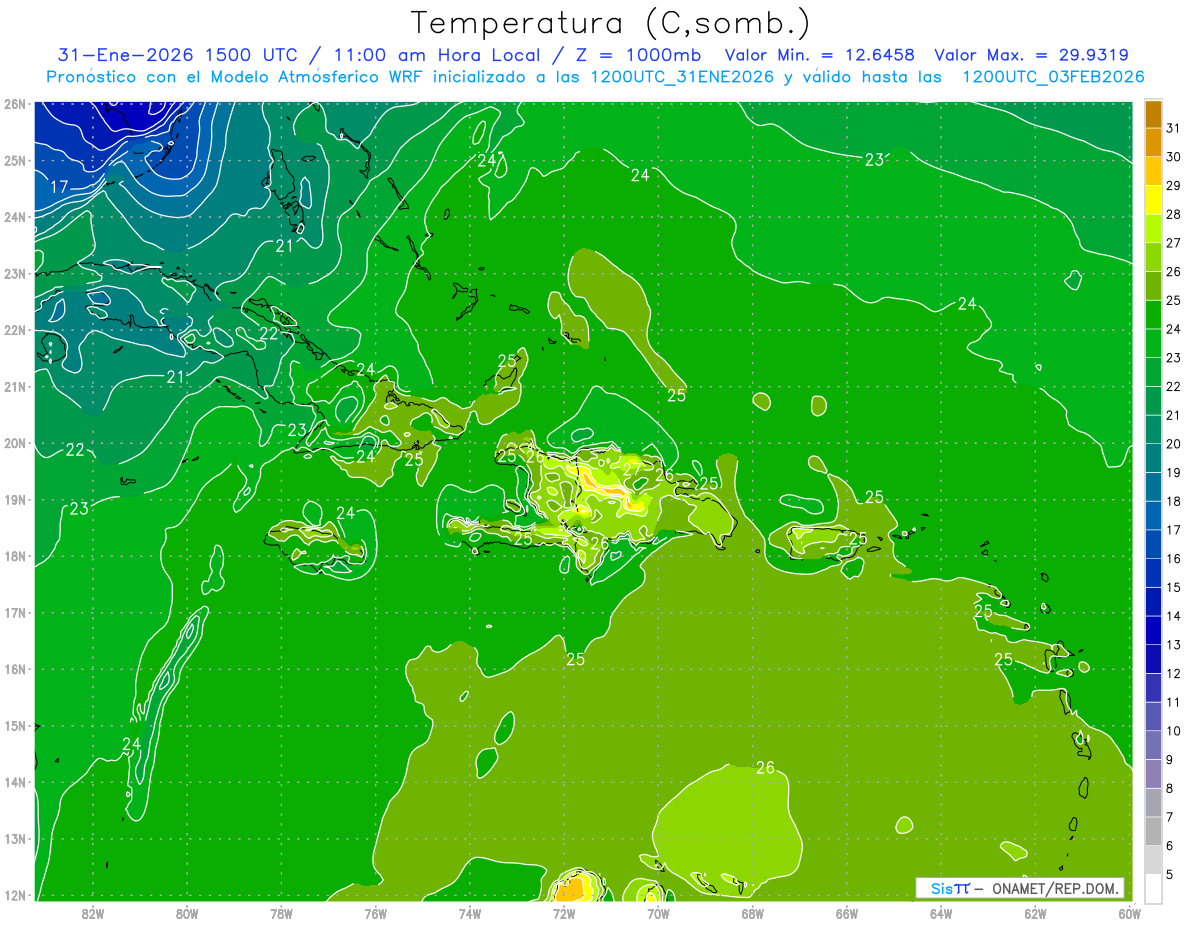Select the valid-until time "1200UTC_03FEB2026"
Screen dimensions: 1200x927
[x=1053, y=77]
